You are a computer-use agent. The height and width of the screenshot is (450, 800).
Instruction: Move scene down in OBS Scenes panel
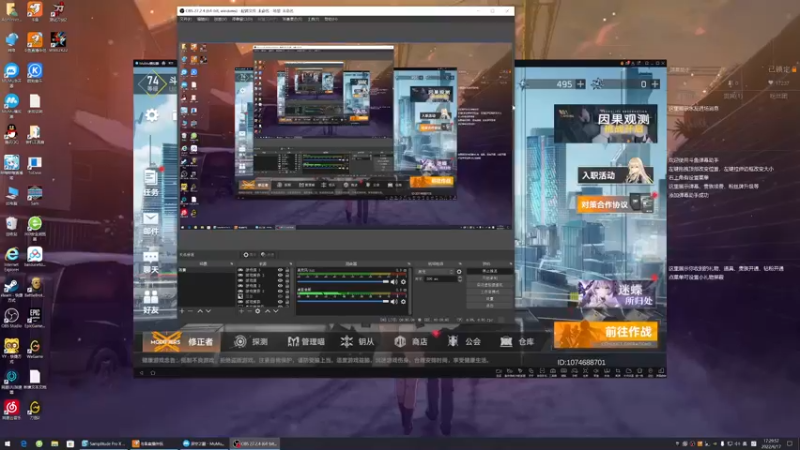208,311
